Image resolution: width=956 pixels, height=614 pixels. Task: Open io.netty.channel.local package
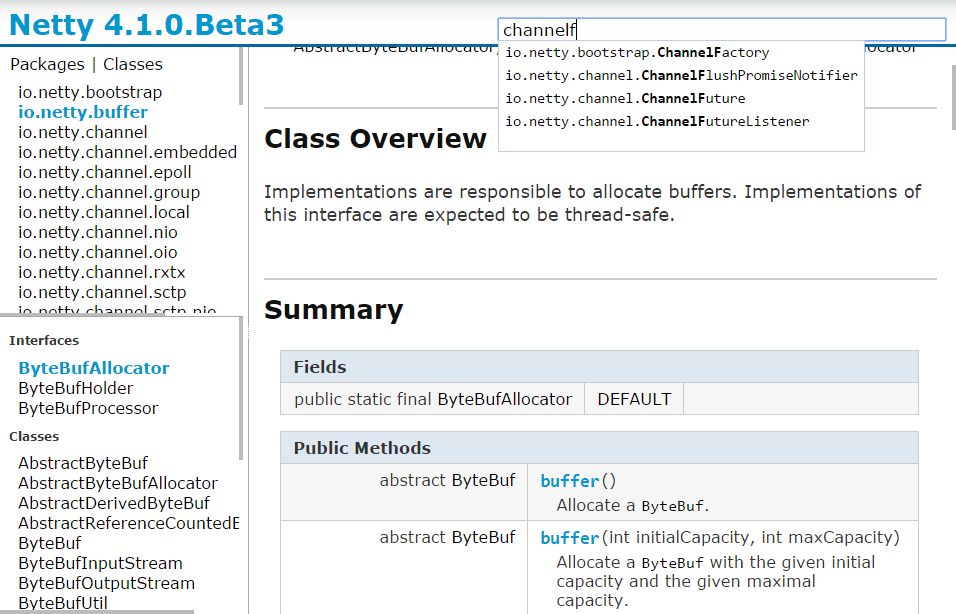[x=104, y=212]
